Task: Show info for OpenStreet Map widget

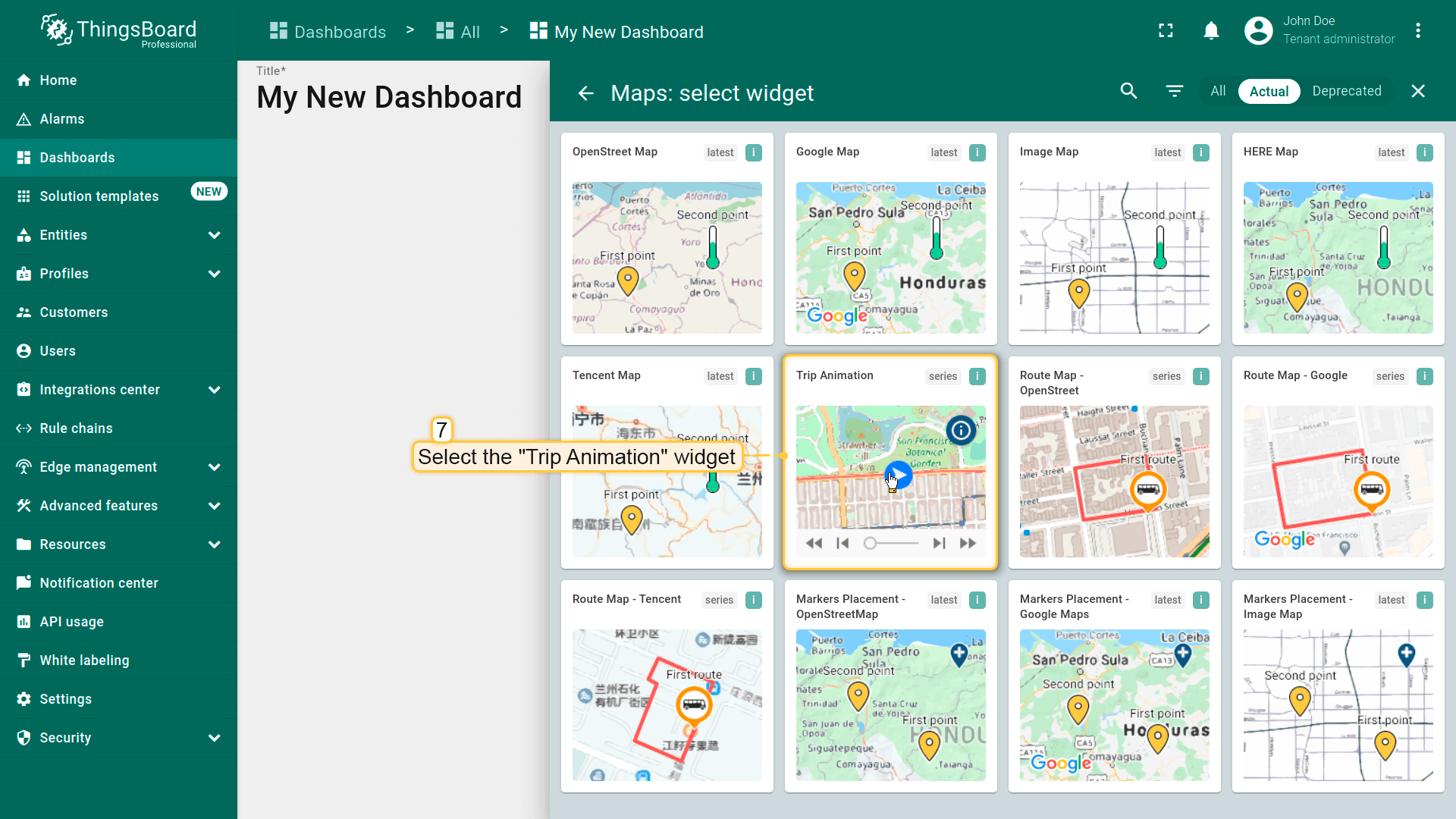Action: (754, 152)
